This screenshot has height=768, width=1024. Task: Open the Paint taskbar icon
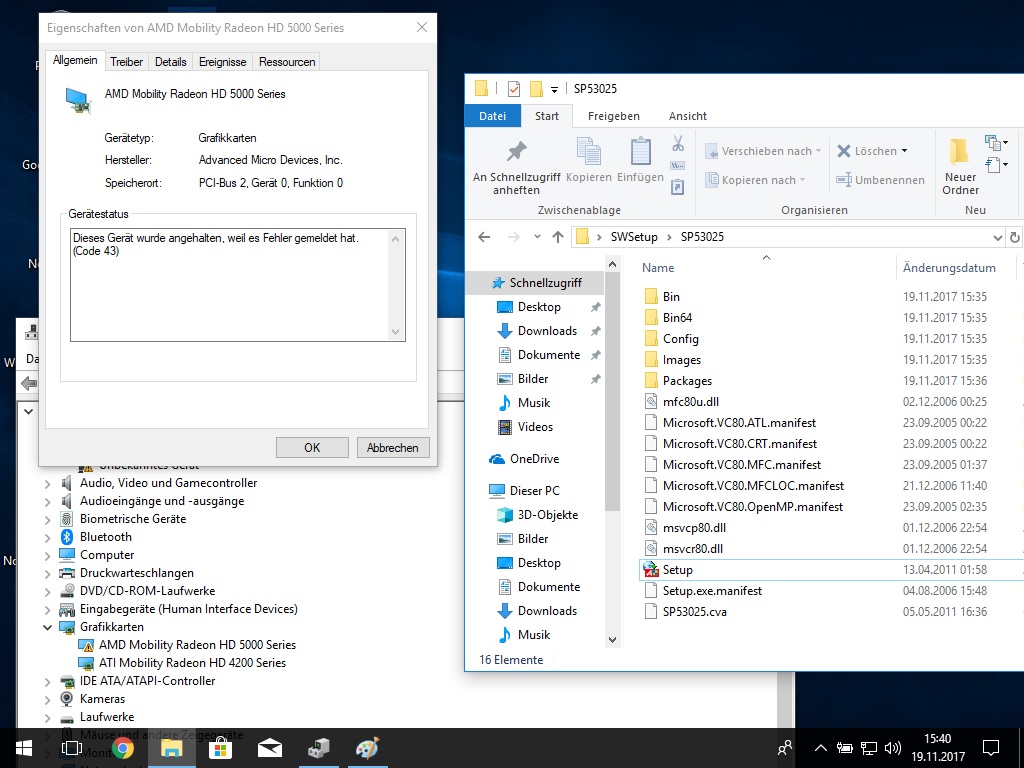(368, 748)
